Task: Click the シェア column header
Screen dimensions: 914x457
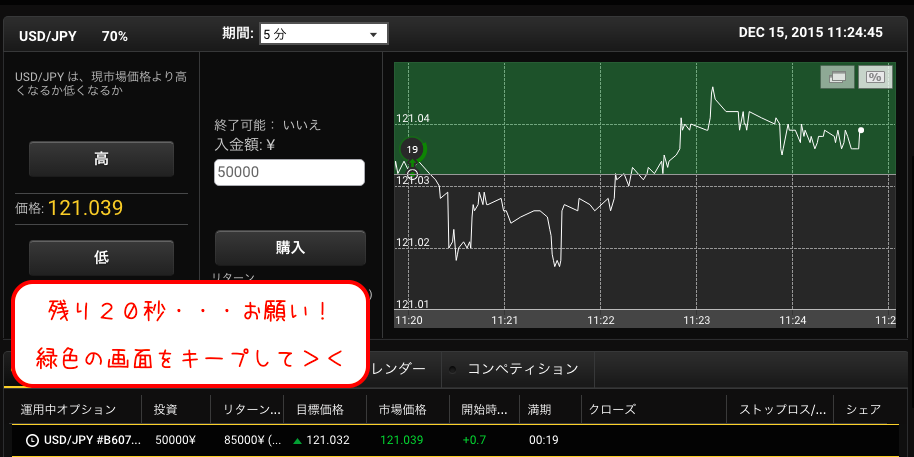Action: pos(863,410)
